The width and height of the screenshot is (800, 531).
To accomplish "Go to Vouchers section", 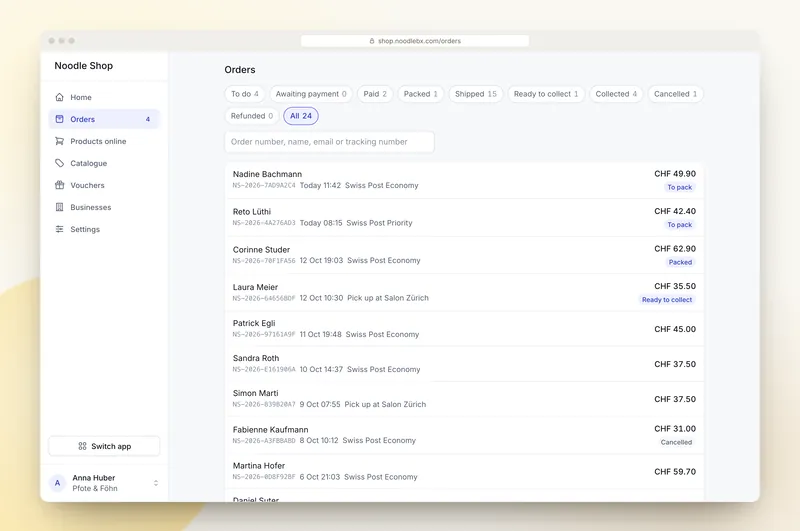I will pyautogui.click(x=104, y=185).
